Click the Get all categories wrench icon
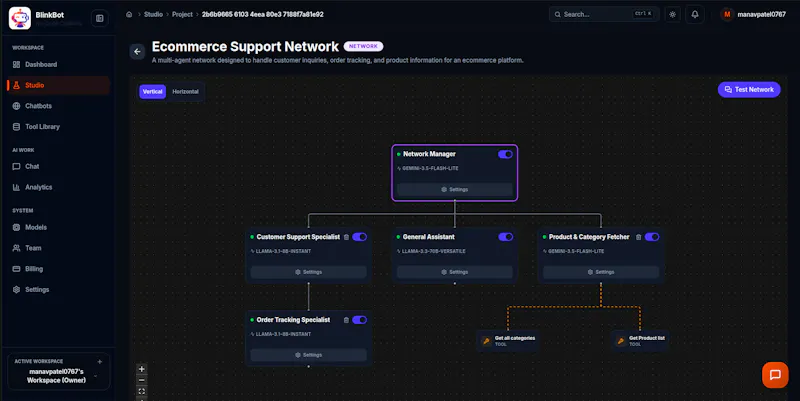This screenshot has width=800, height=401. pos(486,341)
